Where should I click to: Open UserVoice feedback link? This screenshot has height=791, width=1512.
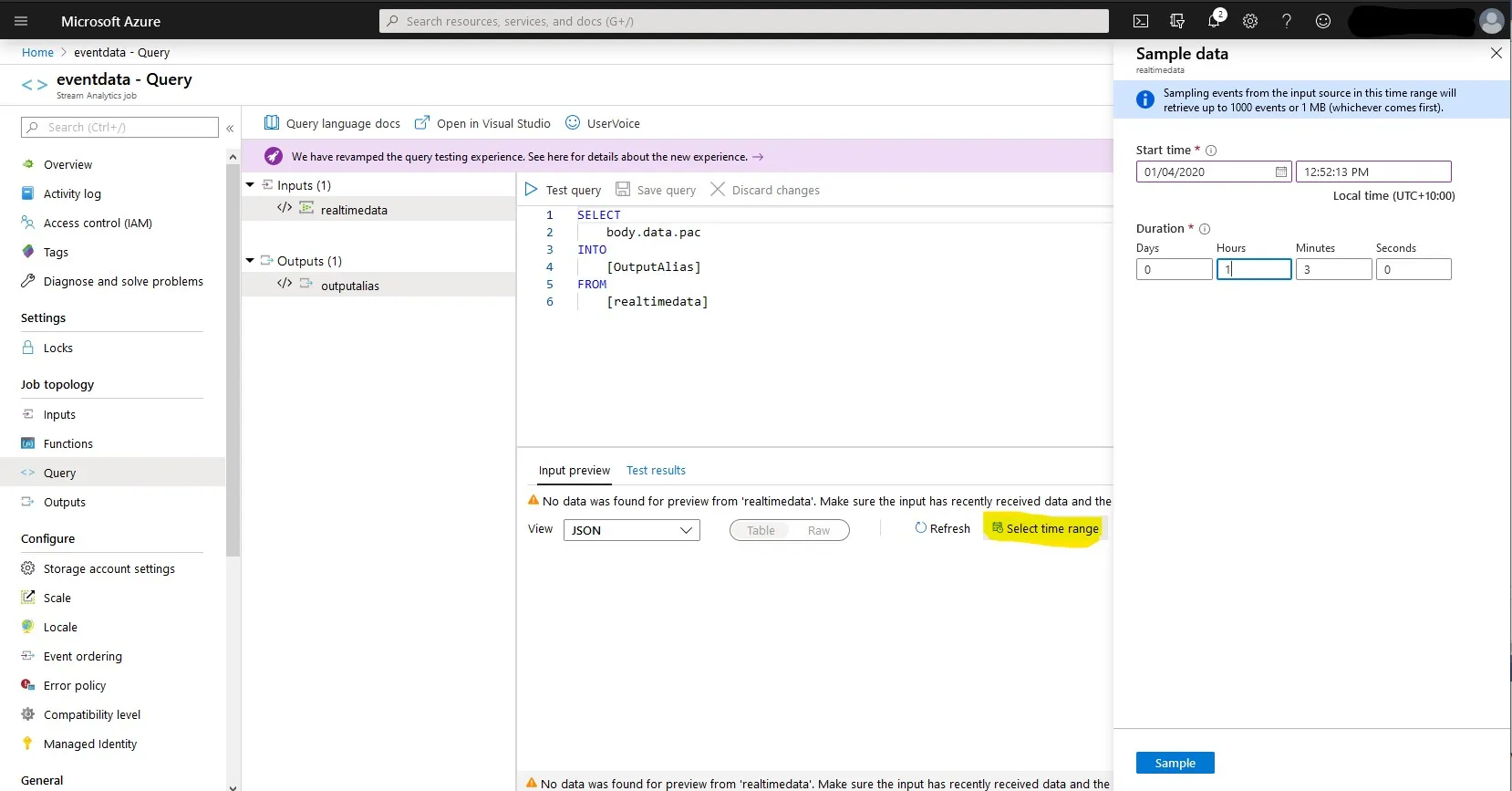coord(603,123)
